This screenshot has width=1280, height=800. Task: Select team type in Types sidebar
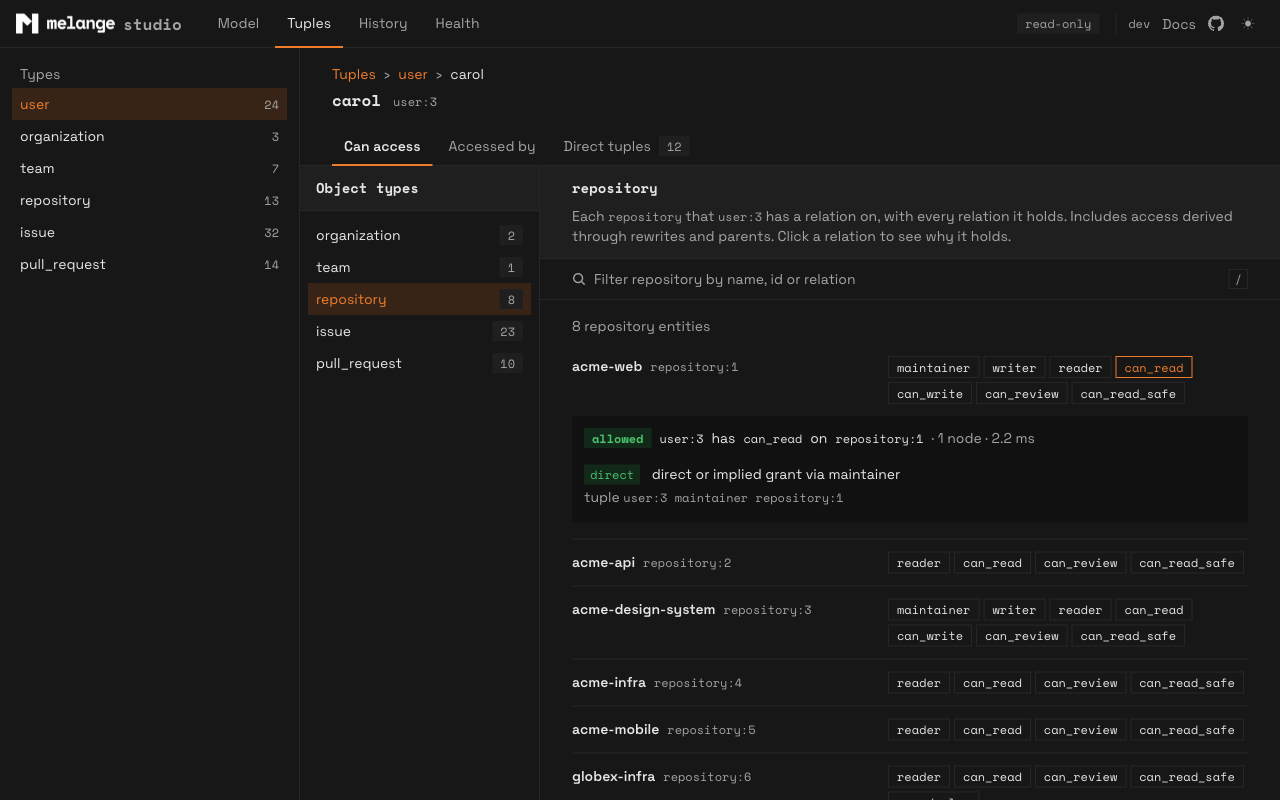tap(149, 168)
